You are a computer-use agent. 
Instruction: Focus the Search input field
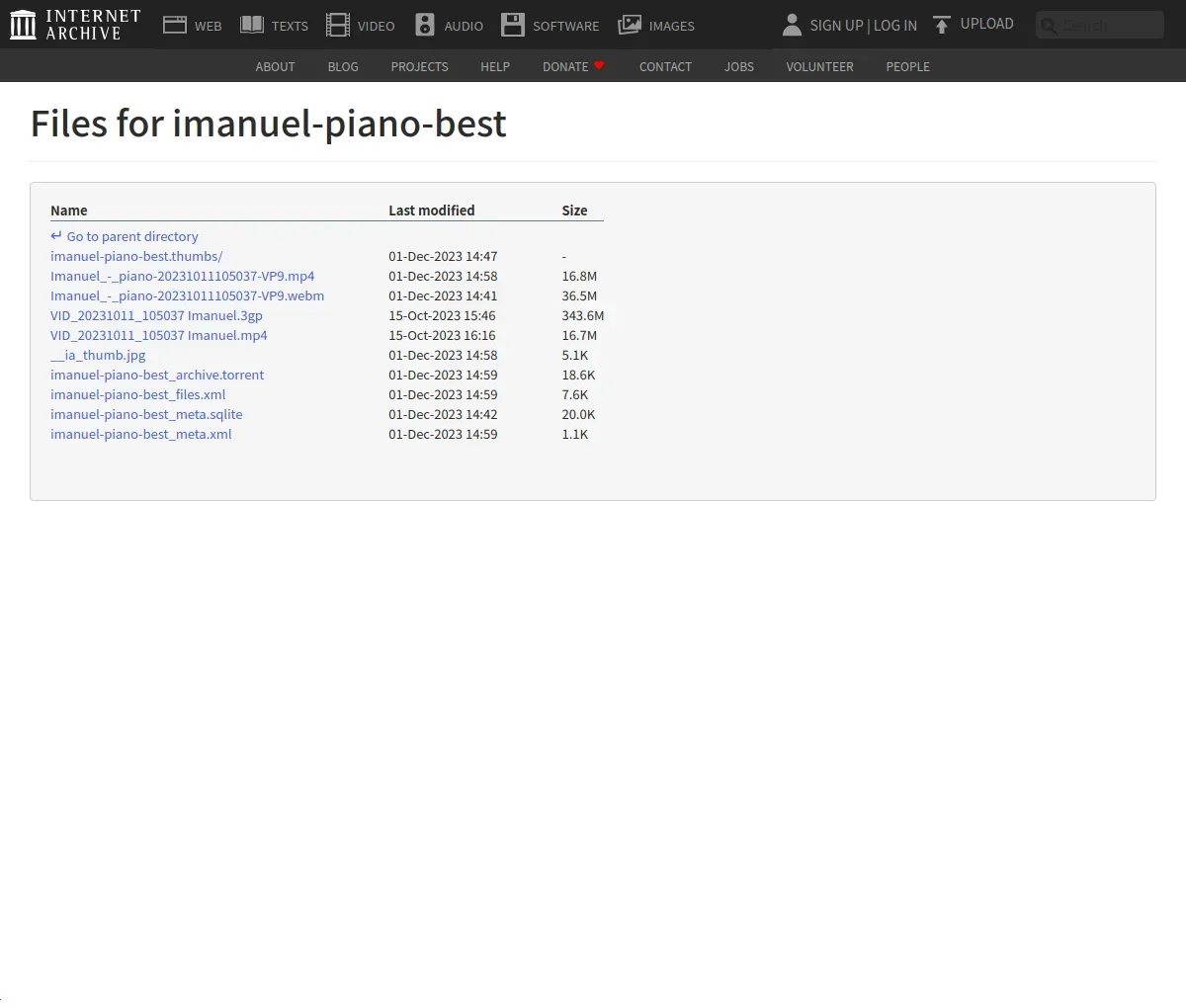[1100, 25]
